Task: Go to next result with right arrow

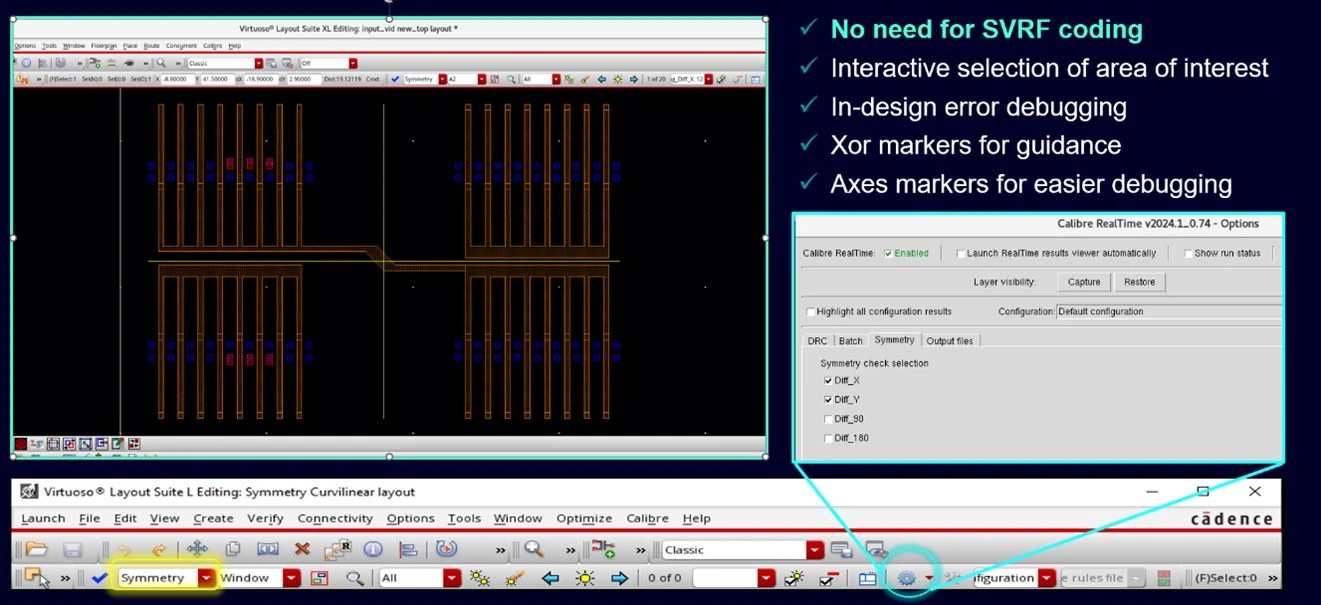Action: [x=619, y=578]
